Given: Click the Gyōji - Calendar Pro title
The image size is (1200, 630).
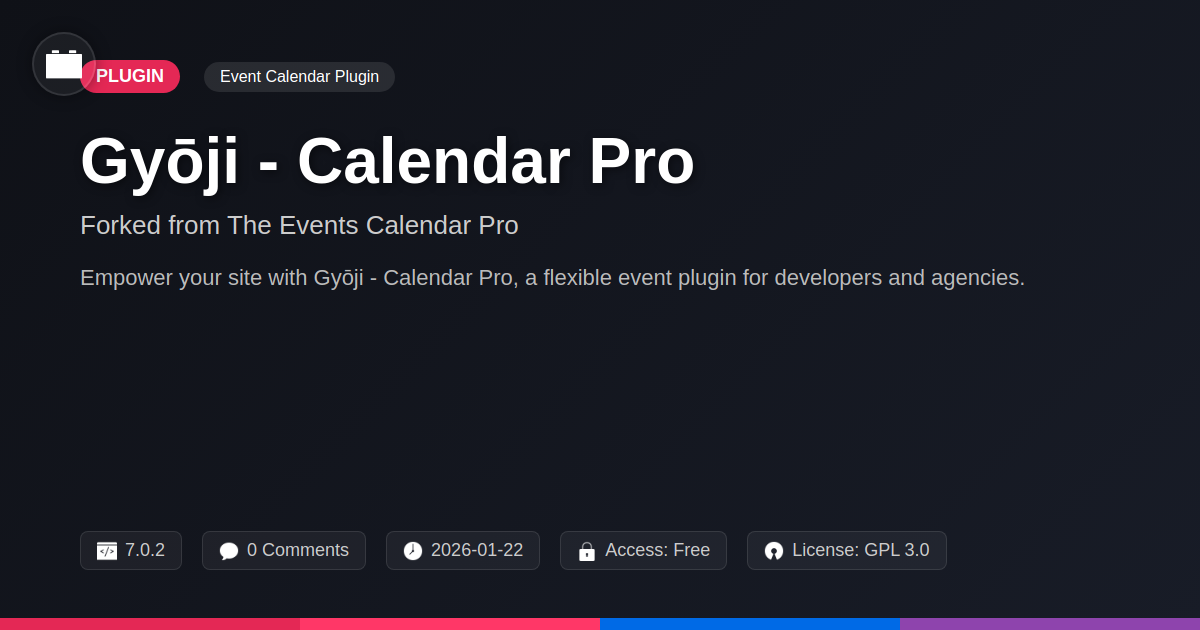Looking at the screenshot, I should tap(387, 160).
